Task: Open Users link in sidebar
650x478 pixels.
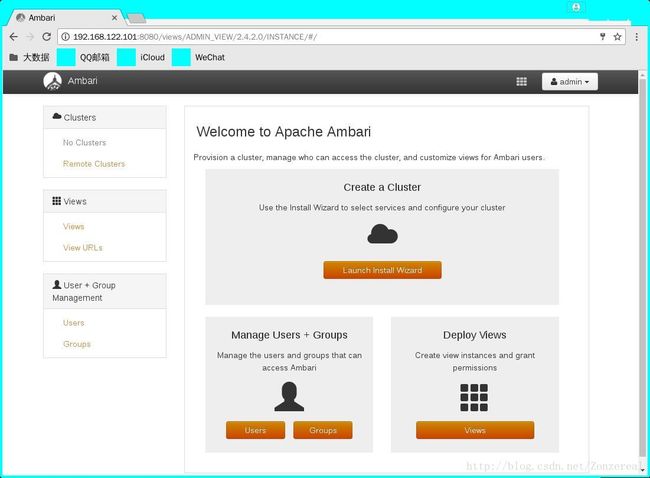Action: (x=73, y=323)
